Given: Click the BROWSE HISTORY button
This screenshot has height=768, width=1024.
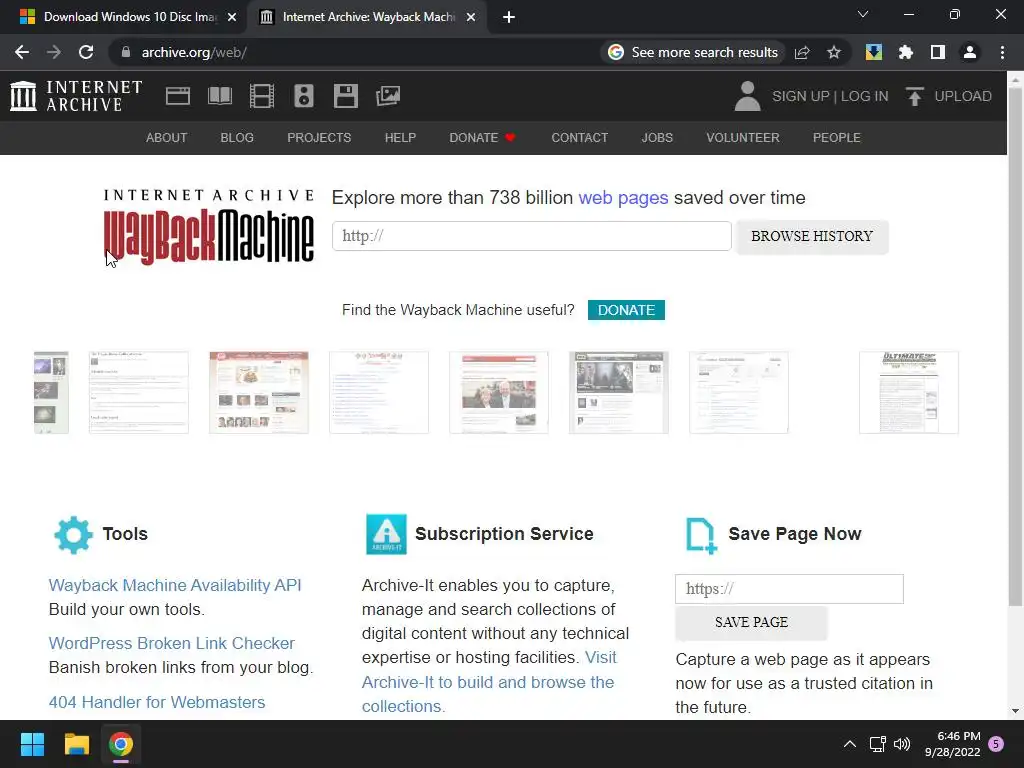Looking at the screenshot, I should [x=812, y=236].
